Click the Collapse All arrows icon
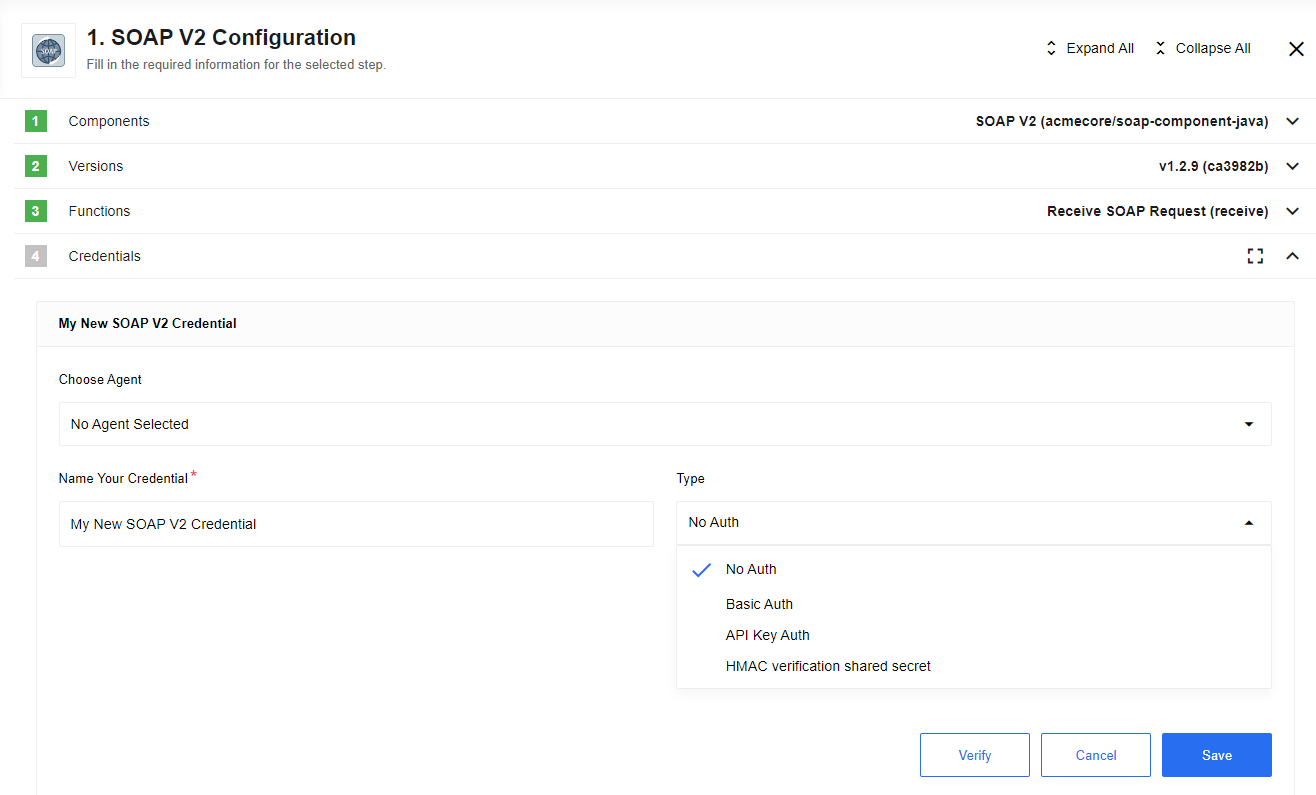1316x795 pixels. [1160, 48]
